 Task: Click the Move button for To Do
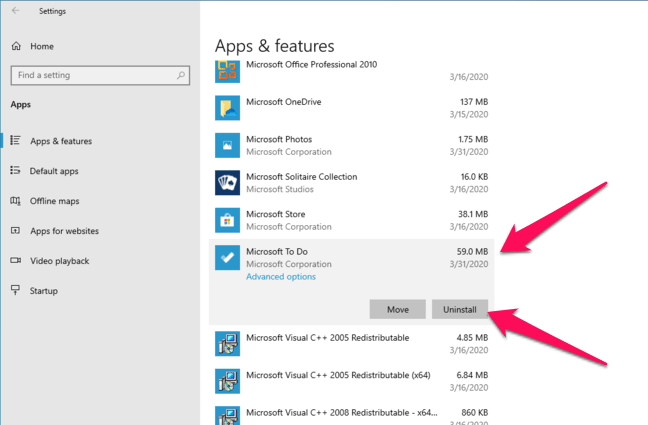coord(398,309)
